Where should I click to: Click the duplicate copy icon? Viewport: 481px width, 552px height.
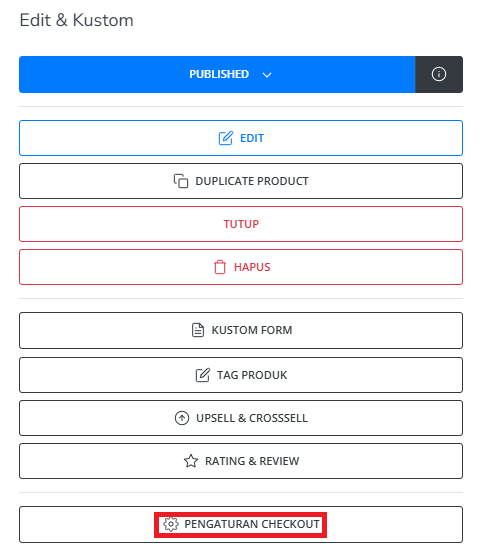tap(181, 181)
